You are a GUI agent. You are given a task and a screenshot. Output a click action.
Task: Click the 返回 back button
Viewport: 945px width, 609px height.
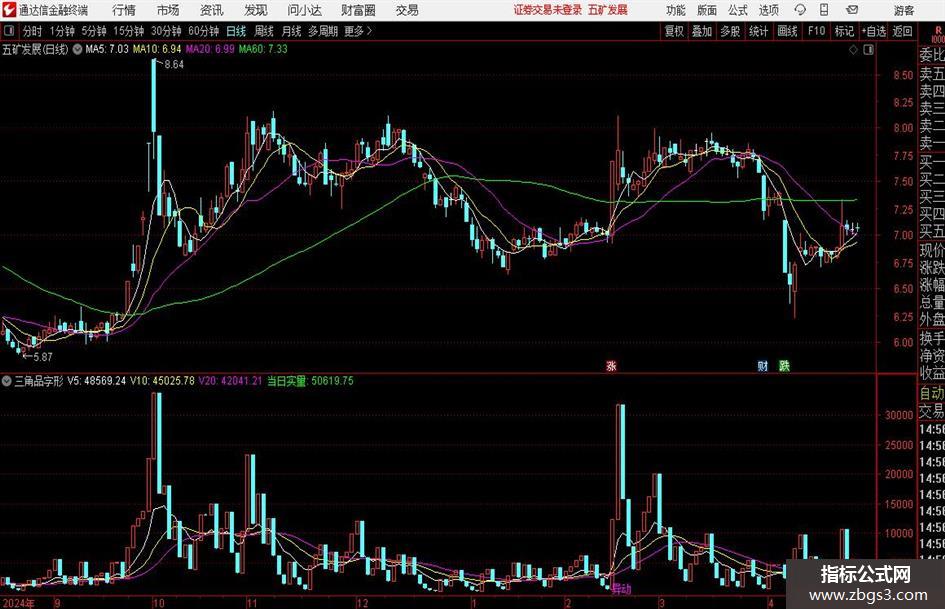click(x=902, y=31)
